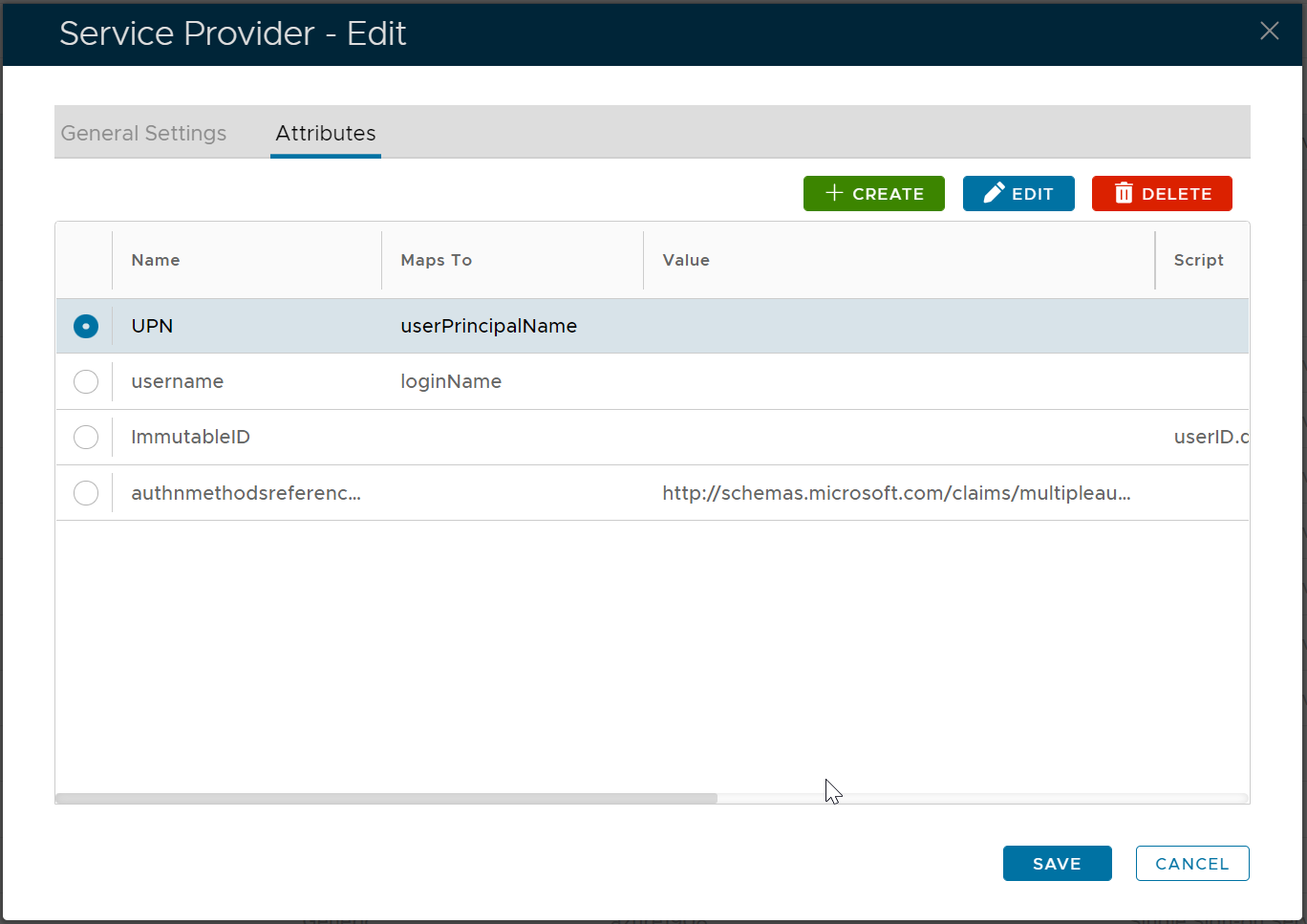The height and width of the screenshot is (924, 1307).
Task: Click the trash can icon on DELETE
Action: click(x=1124, y=193)
